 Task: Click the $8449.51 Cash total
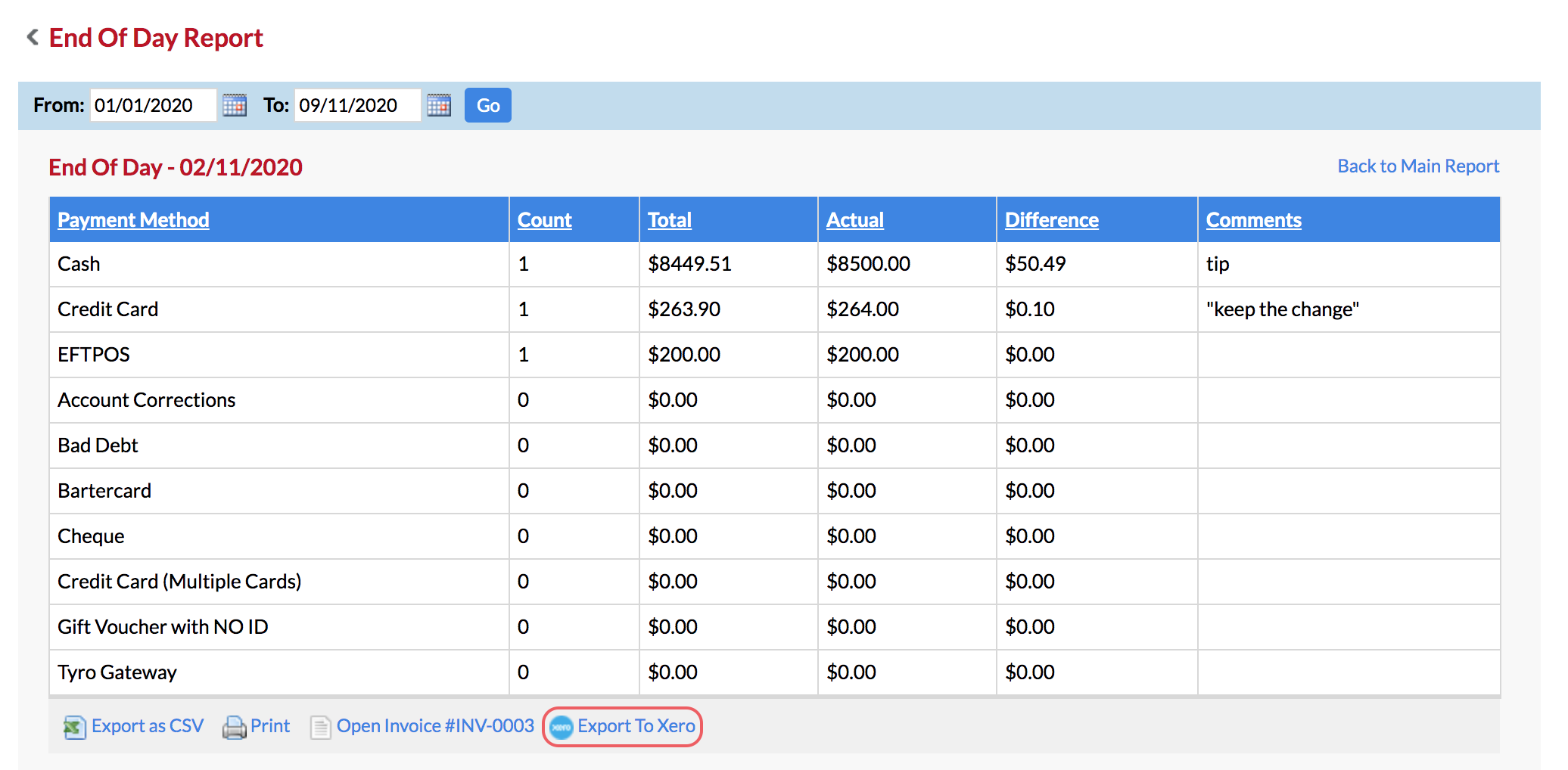tap(689, 264)
